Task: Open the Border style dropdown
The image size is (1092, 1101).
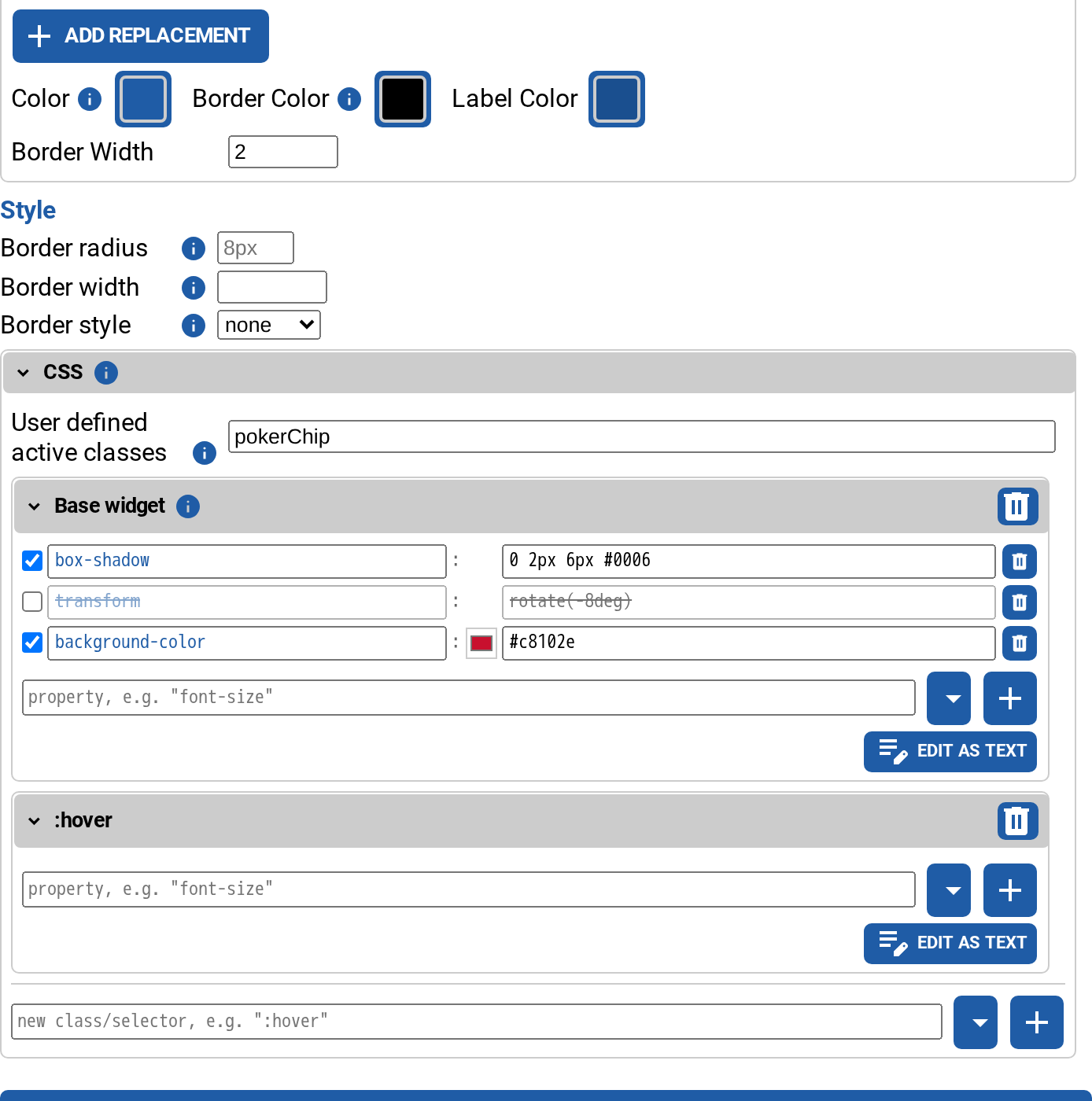Action: point(269,326)
